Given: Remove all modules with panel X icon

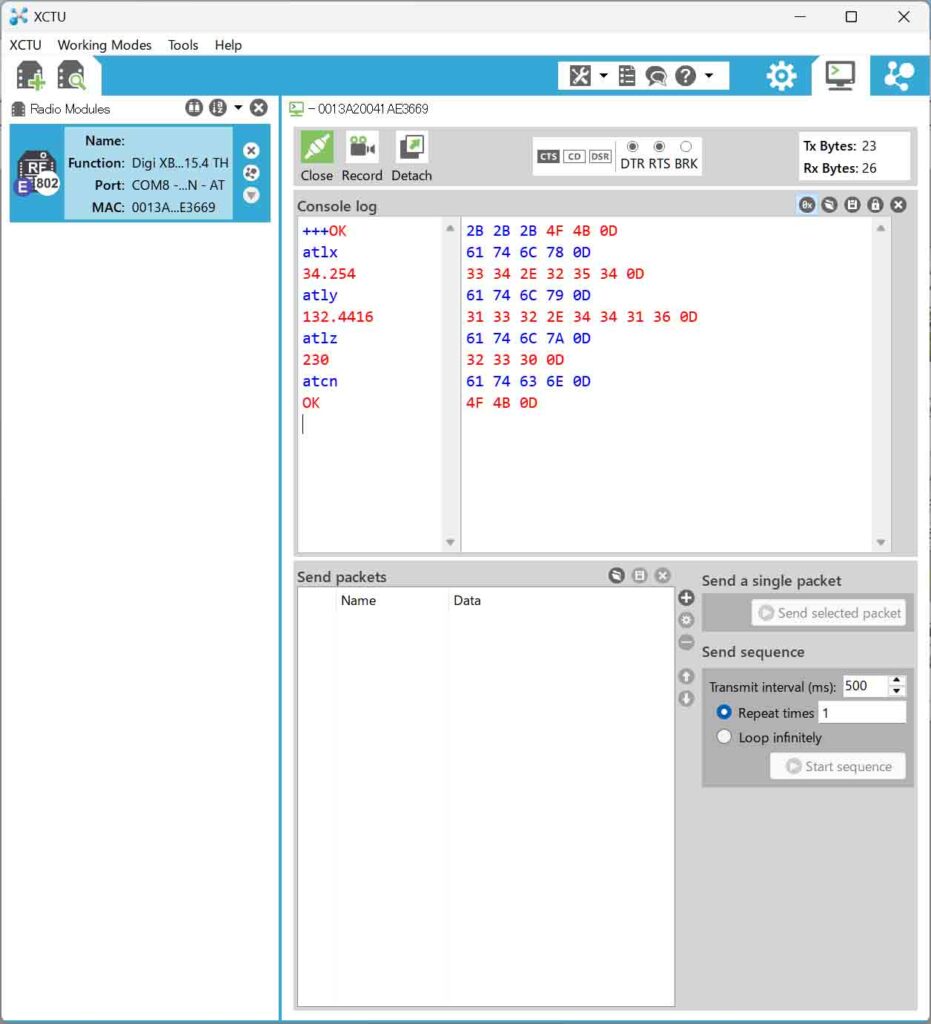Looking at the screenshot, I should [x=259, y=108].
